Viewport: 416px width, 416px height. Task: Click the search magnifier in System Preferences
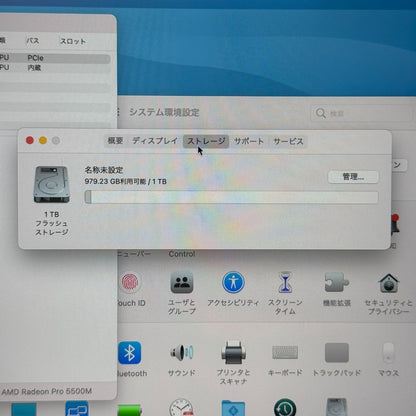pos(321,113)
